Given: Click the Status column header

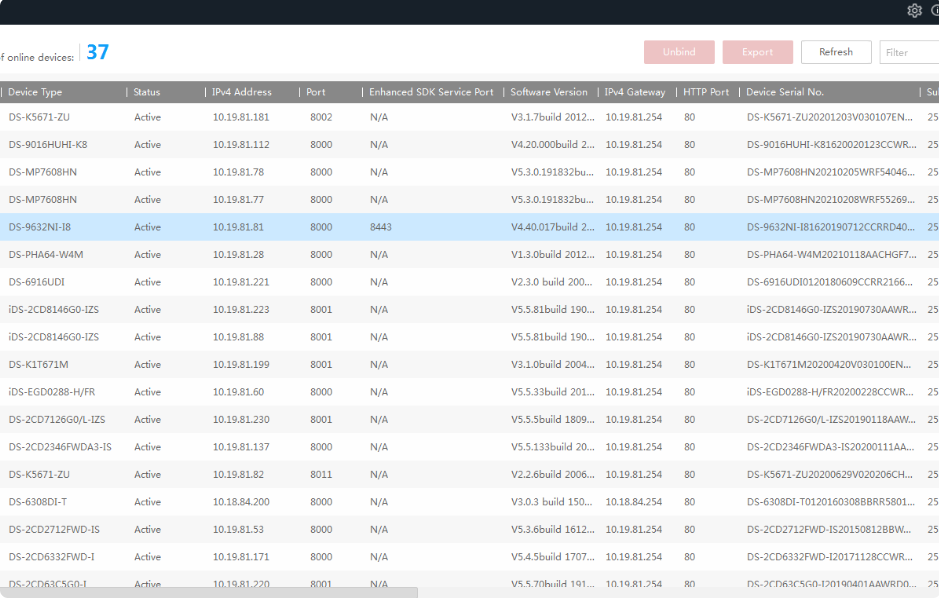Looking at the screenshot, I should (x=147, y=92).
